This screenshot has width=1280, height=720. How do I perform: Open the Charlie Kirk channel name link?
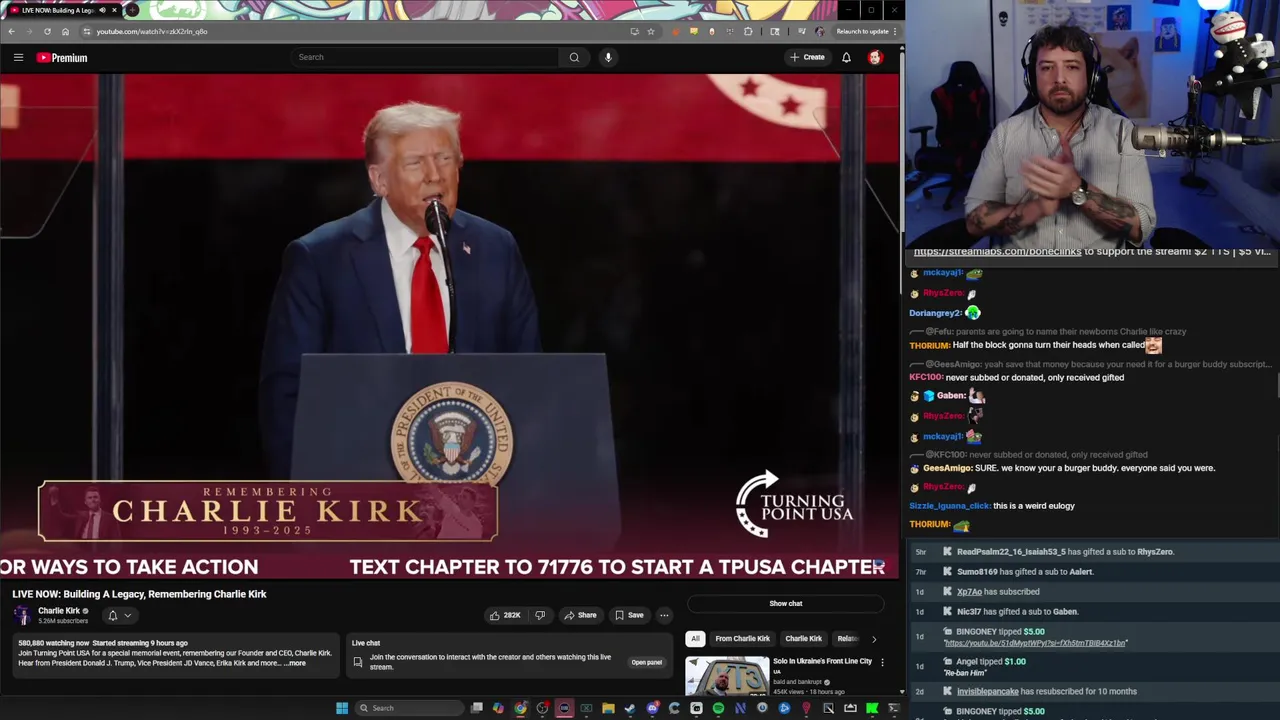[59, 611]
